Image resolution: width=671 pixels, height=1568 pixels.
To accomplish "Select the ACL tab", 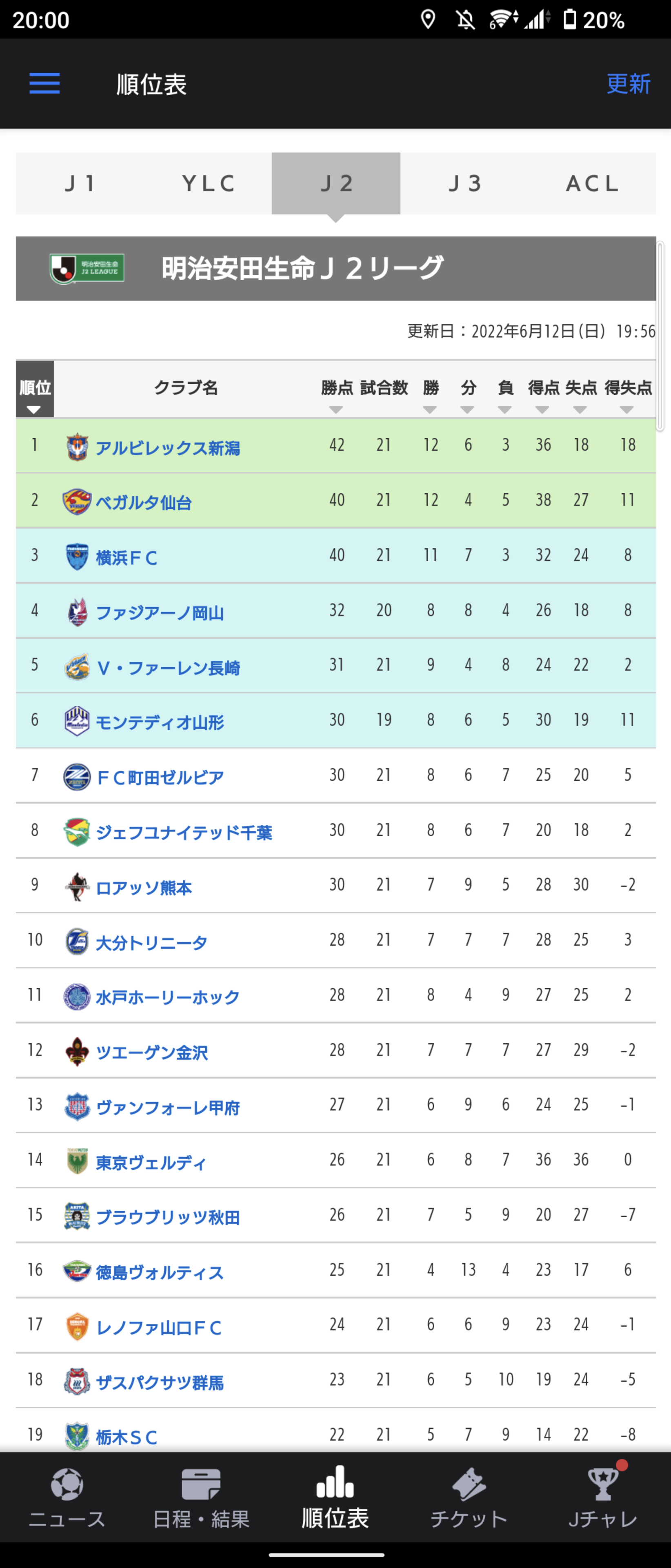I will point(593,183).
